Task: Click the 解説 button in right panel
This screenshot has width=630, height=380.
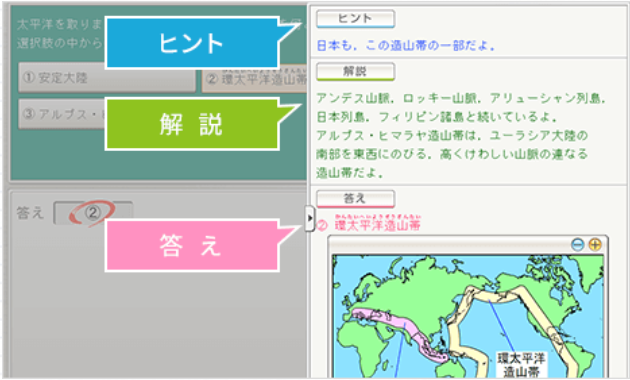Action: pos(355,72)
